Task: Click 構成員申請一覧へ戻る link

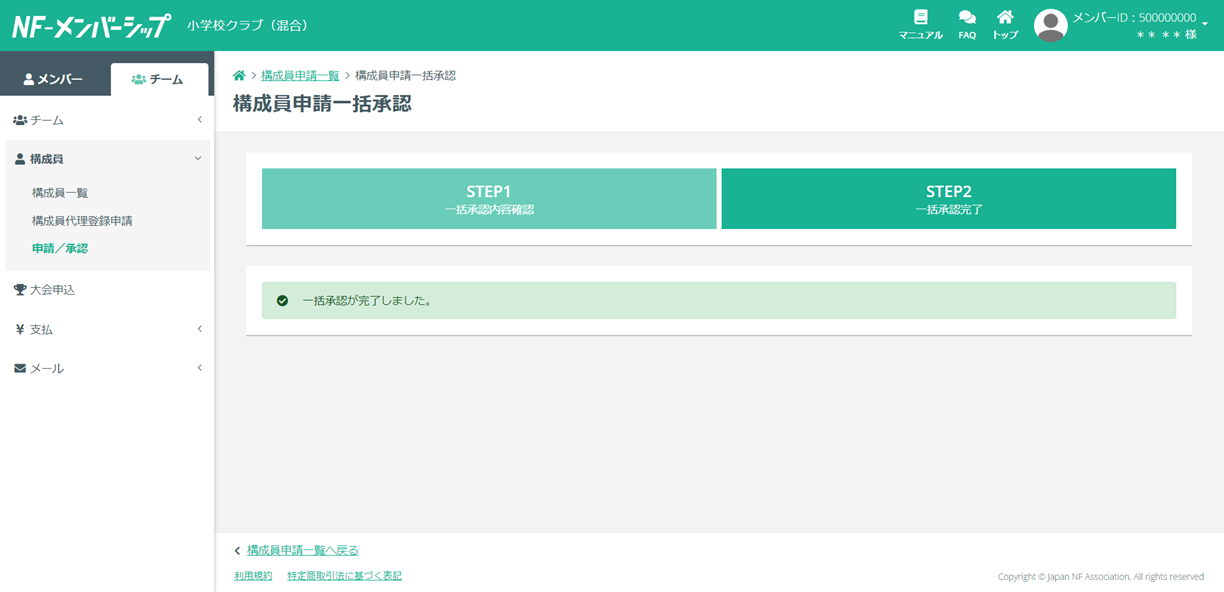Action: (302, 550)
